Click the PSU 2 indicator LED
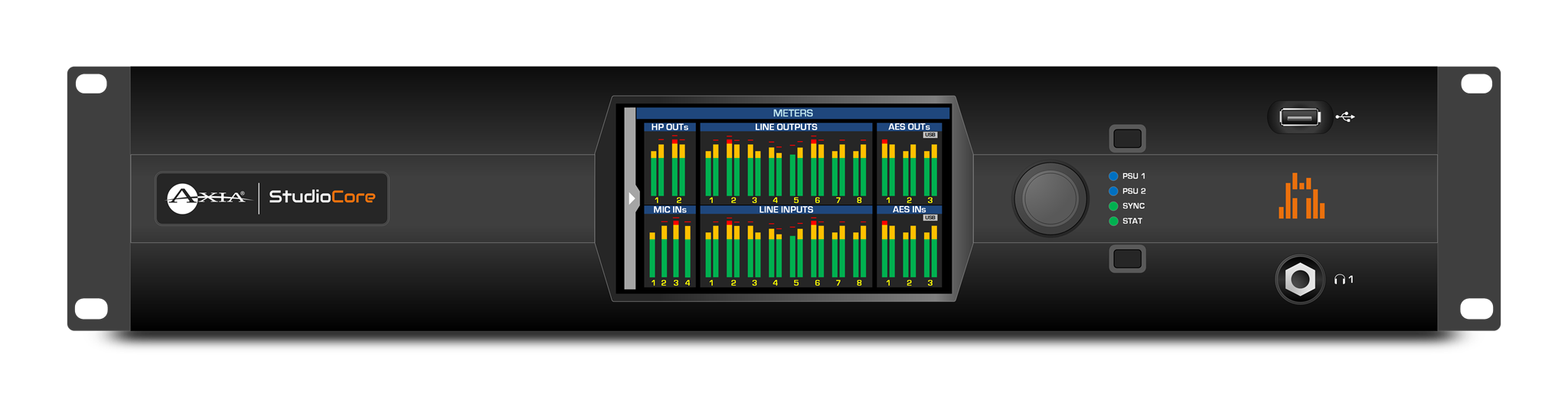 click(1113, 191)
